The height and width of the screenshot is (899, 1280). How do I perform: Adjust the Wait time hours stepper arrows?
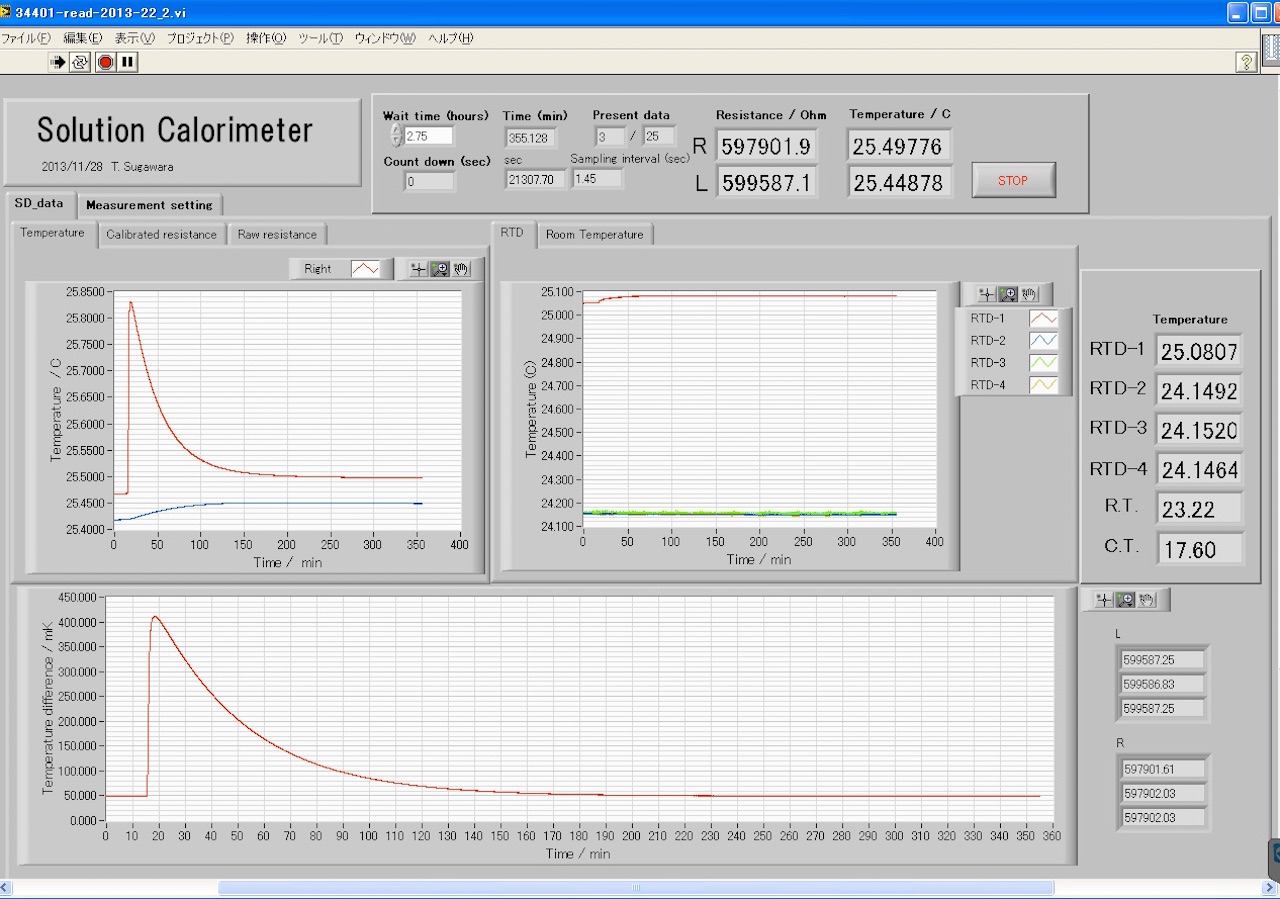pos(395,136)
